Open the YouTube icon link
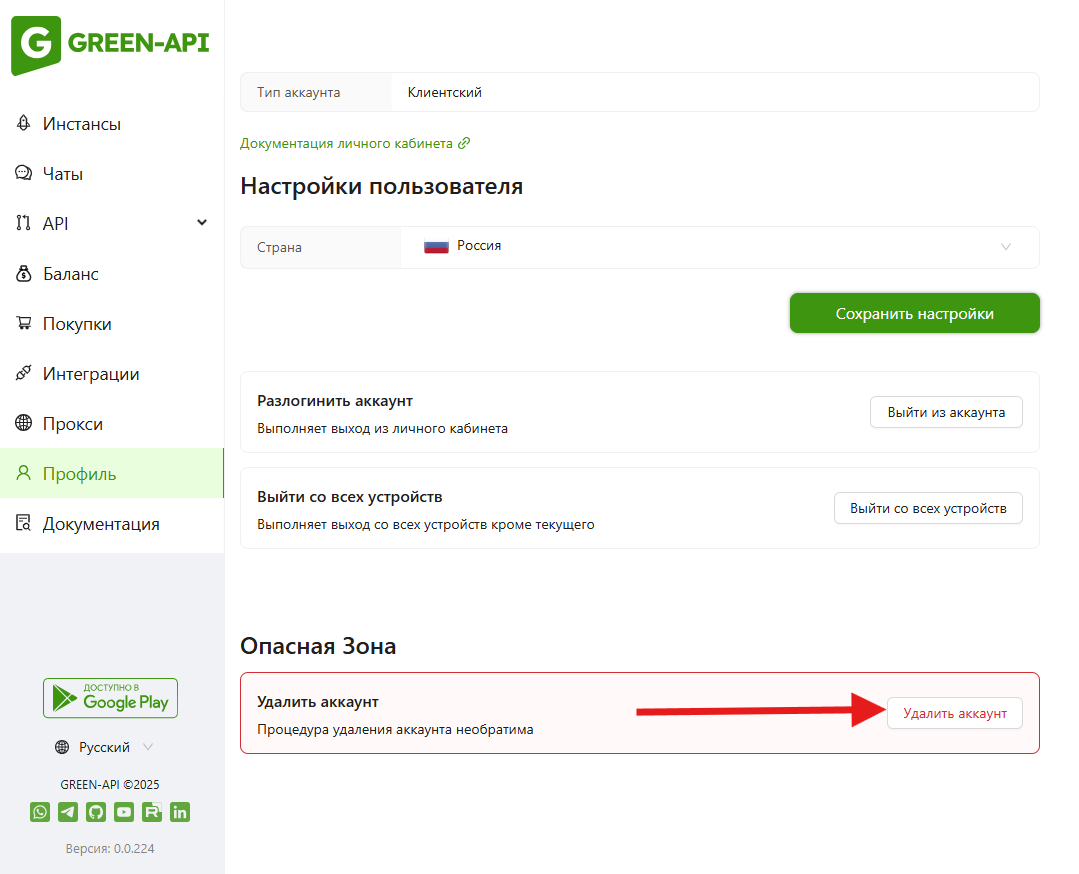Screen dimensions: 1079x874 [124, 812]
